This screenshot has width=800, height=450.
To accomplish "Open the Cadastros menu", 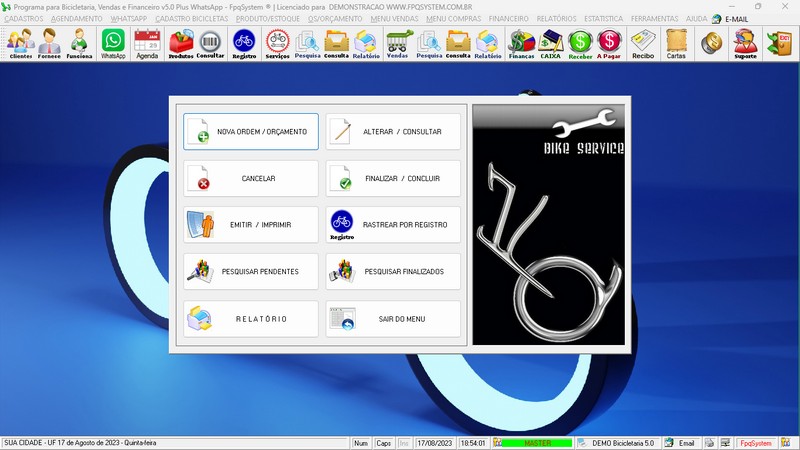I will (24, 18).
